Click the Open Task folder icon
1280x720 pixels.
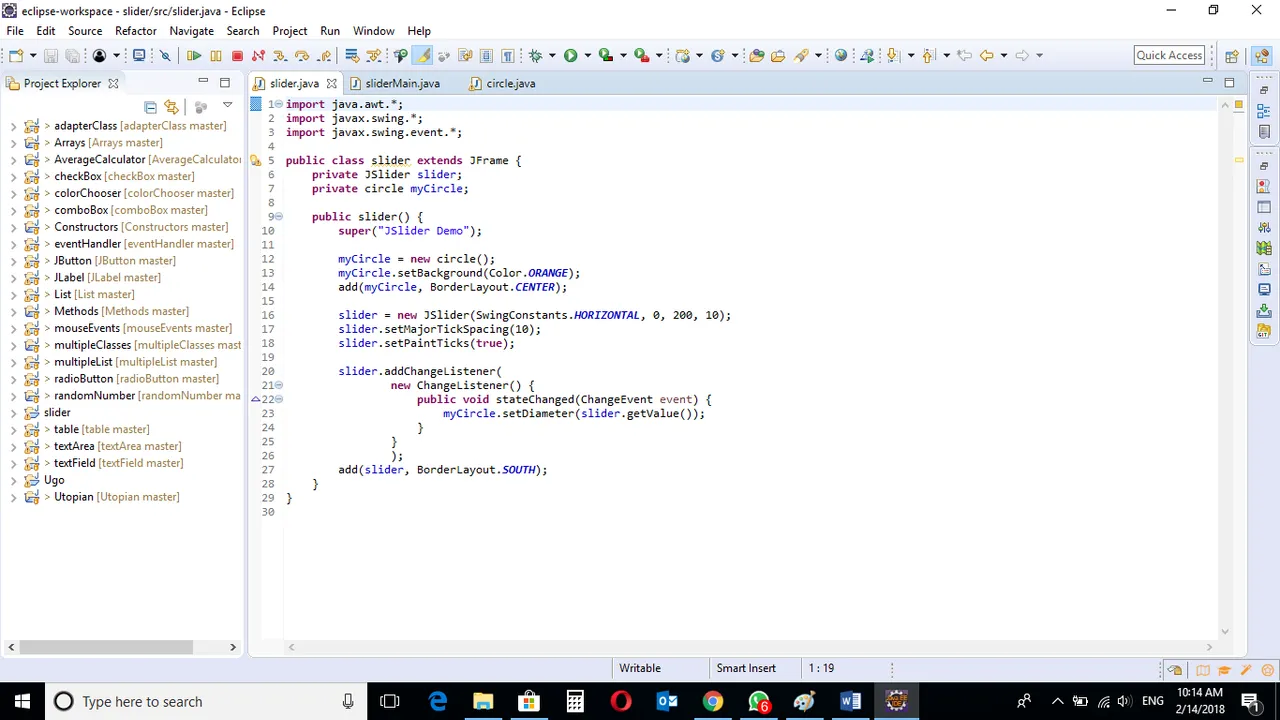click(x=778, y=56)
